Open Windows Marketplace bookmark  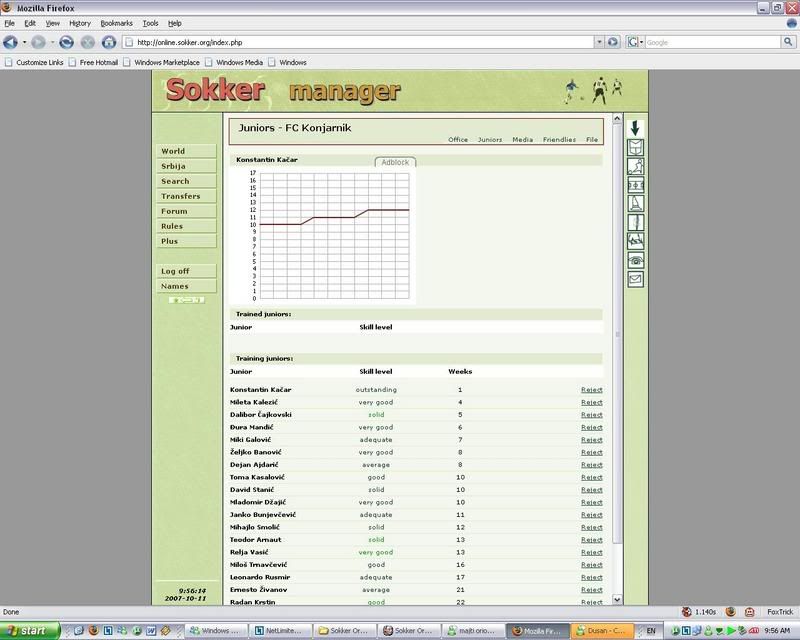coord(162,62)
